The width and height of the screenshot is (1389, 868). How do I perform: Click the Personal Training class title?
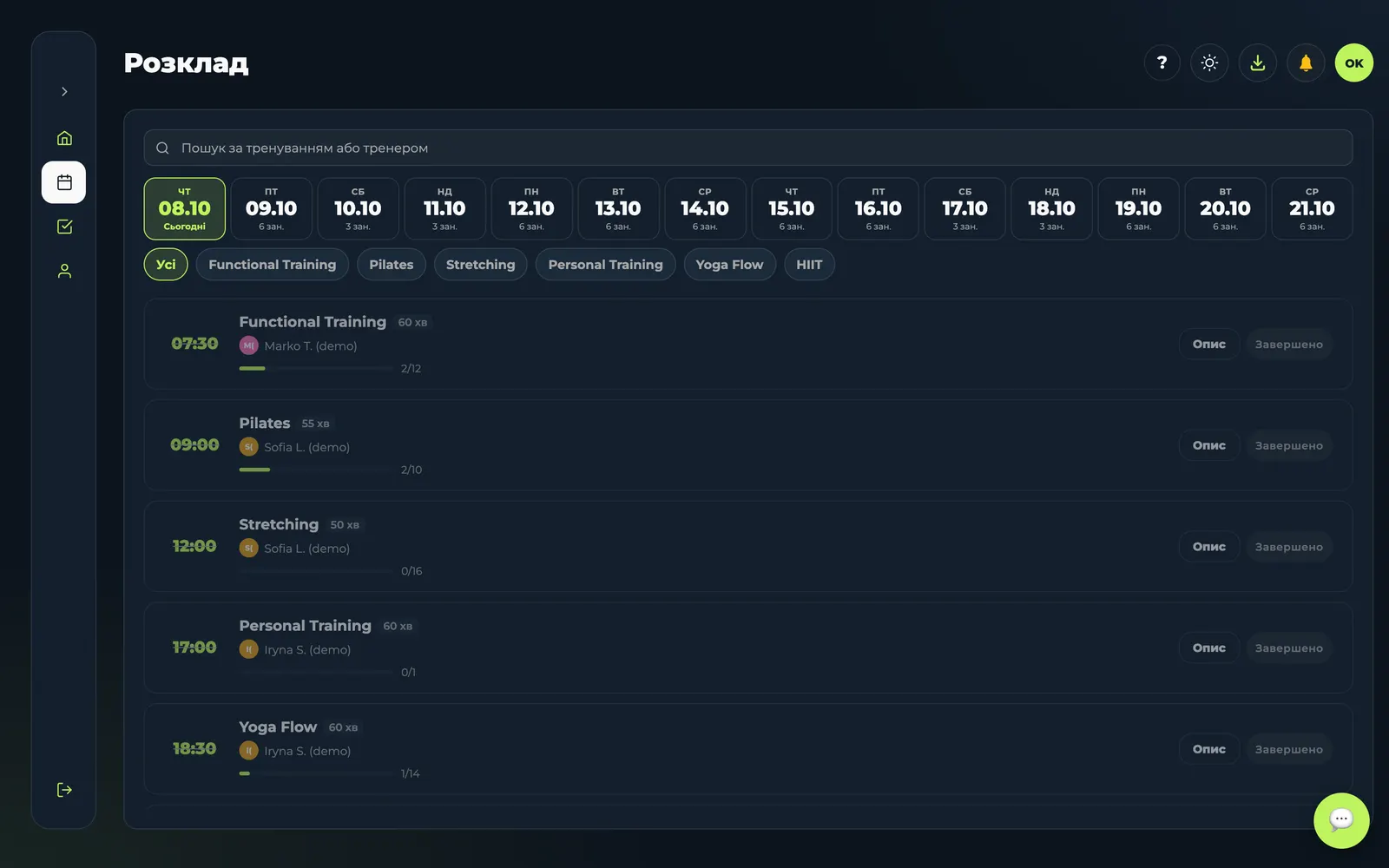pyautogui.click(x=306, y=626)
